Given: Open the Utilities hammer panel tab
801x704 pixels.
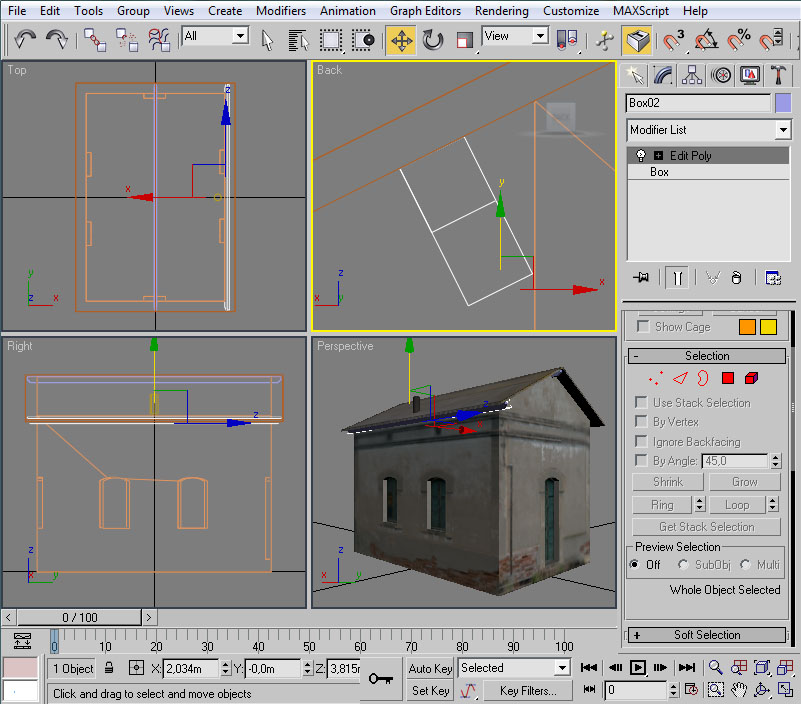Looking at the screenshot, I should pos(780,75).
